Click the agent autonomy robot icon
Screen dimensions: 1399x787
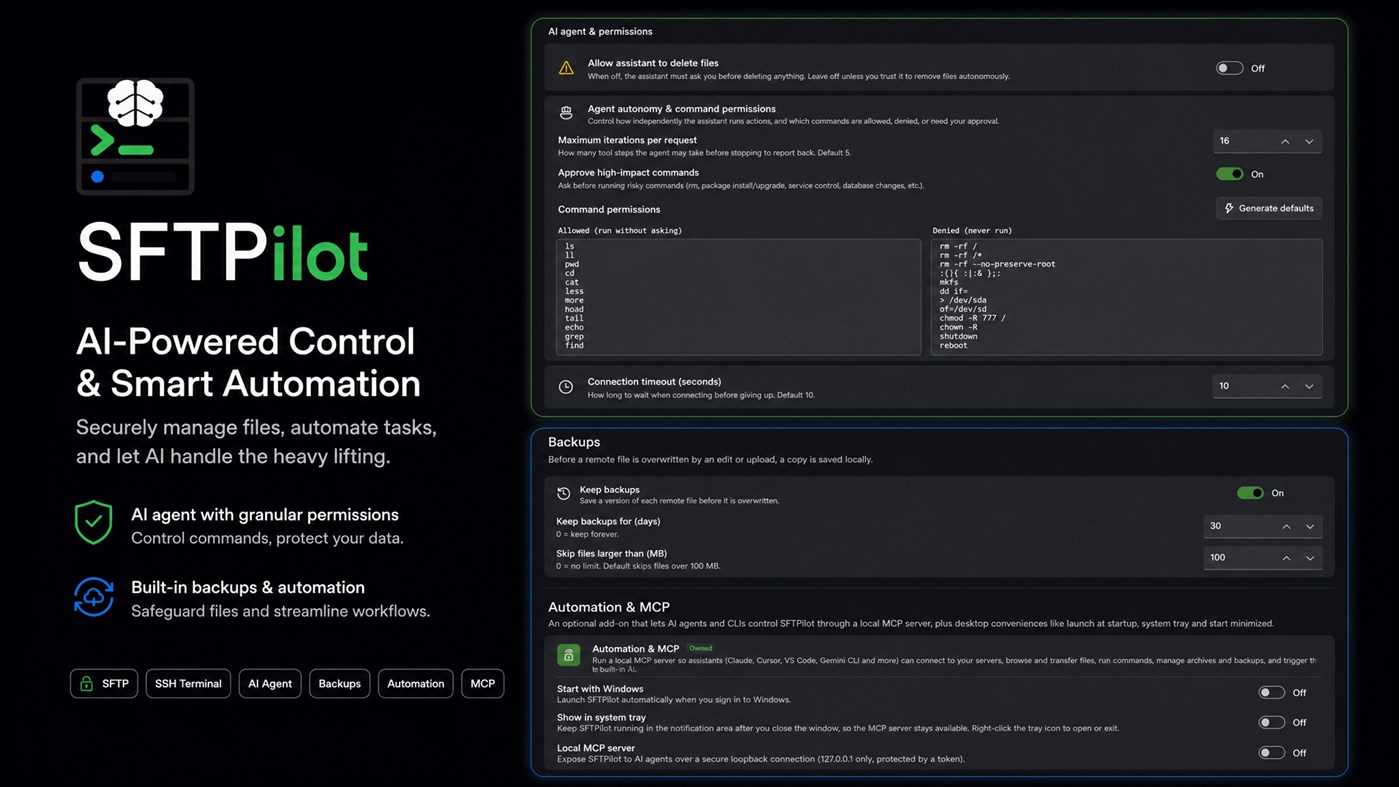[x=566, y=114]
